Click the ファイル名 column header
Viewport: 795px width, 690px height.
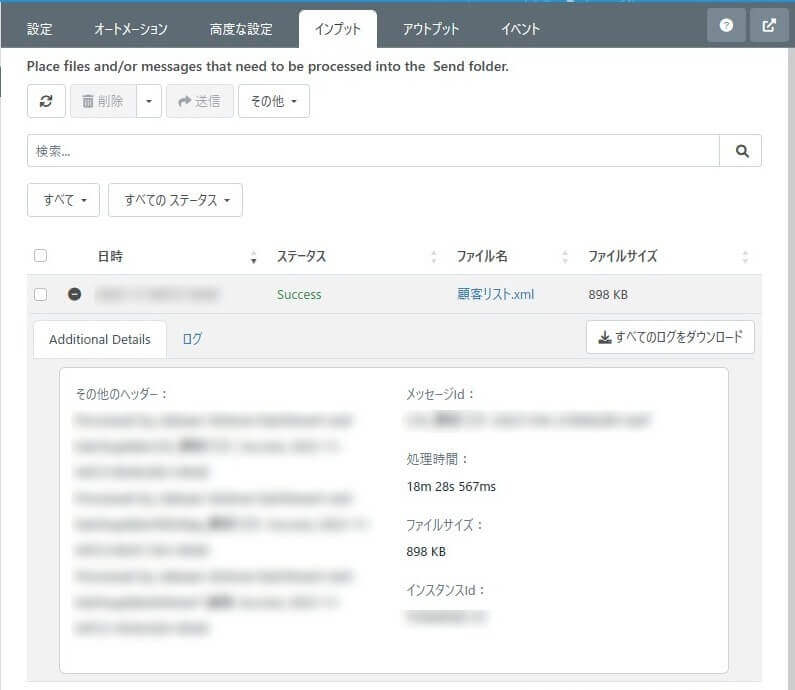coord(482,256)
